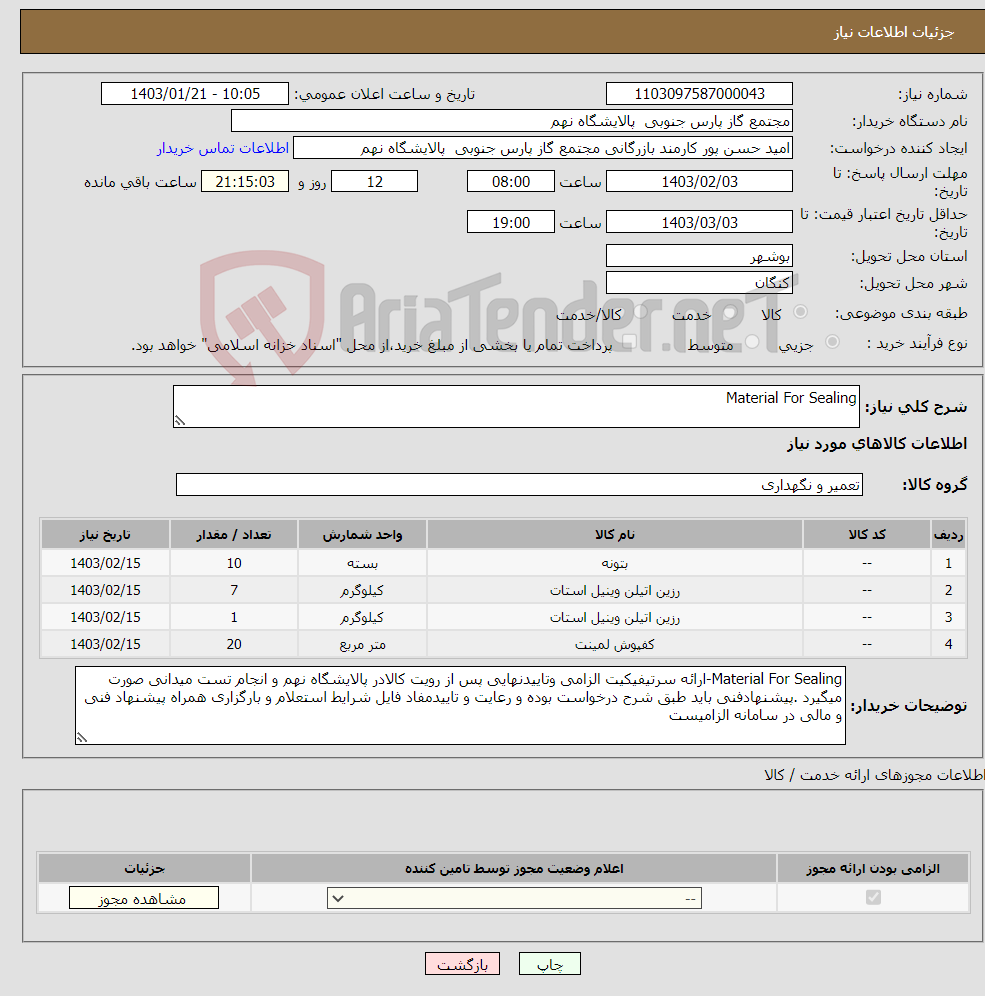Screen dimensions: 985x996
Task: Click the الزامی بودن ارائه مجوز header
Action: (873, 868)
